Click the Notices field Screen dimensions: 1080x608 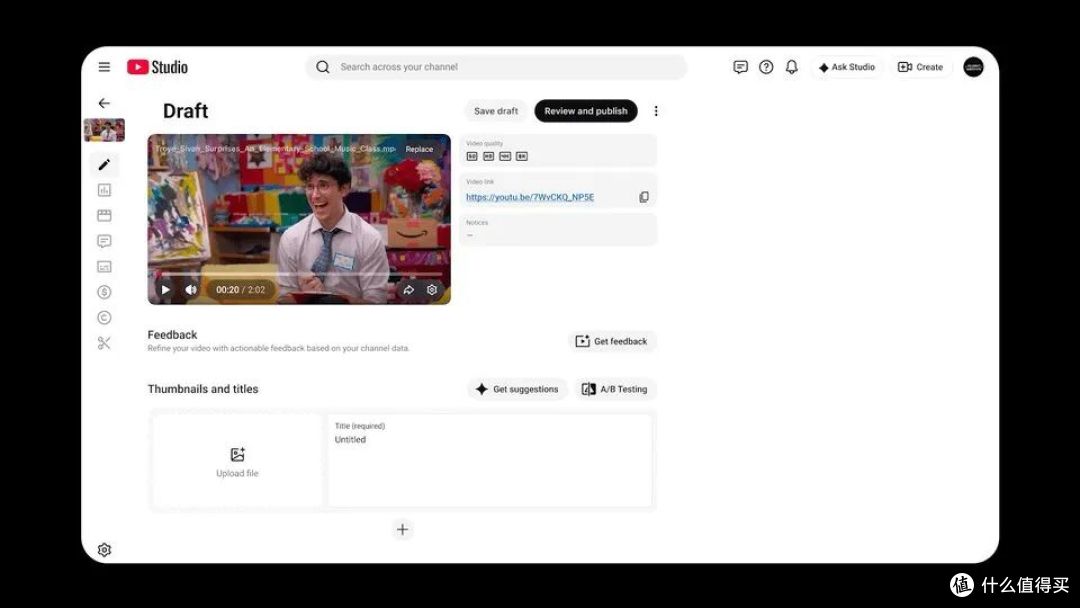(x=558, y=229)
